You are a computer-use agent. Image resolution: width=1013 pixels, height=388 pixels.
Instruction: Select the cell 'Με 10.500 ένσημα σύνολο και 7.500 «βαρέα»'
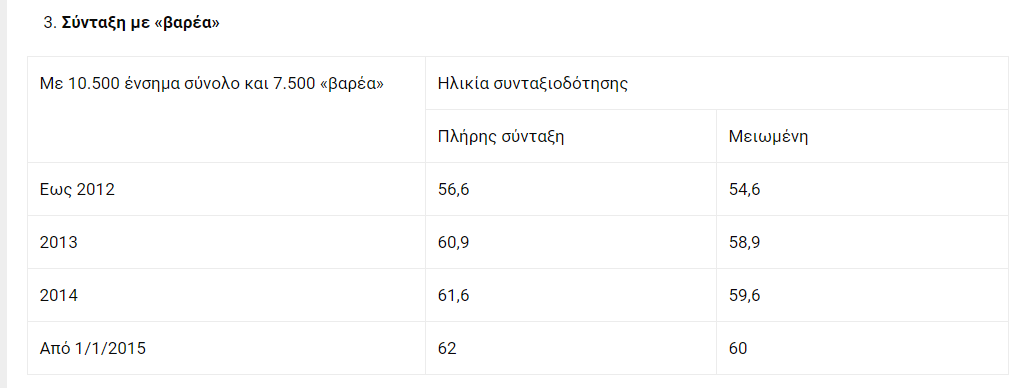click(x=226, y=110)
